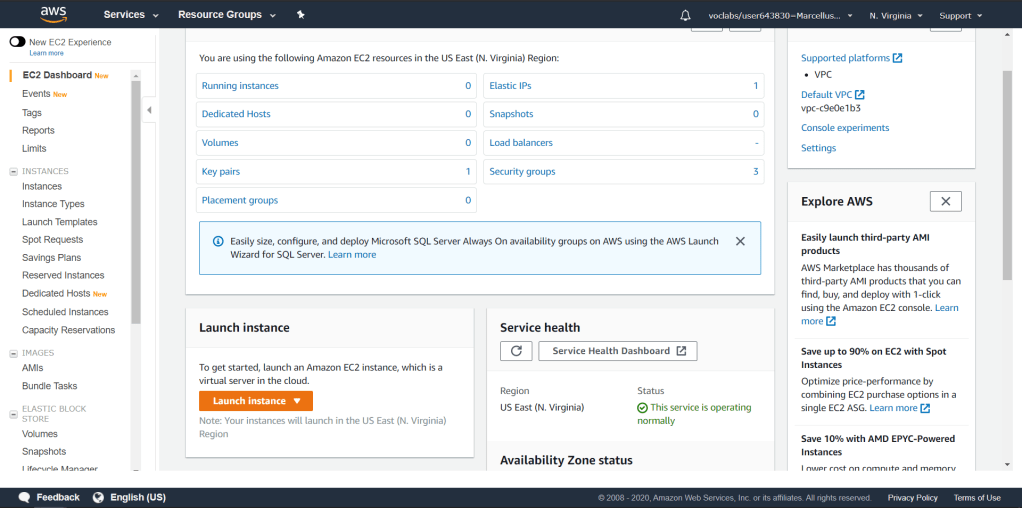The height and width of the screenshot is (508, 1022).
Task: Click the Security groups resource link
Action: coord(522,172)
